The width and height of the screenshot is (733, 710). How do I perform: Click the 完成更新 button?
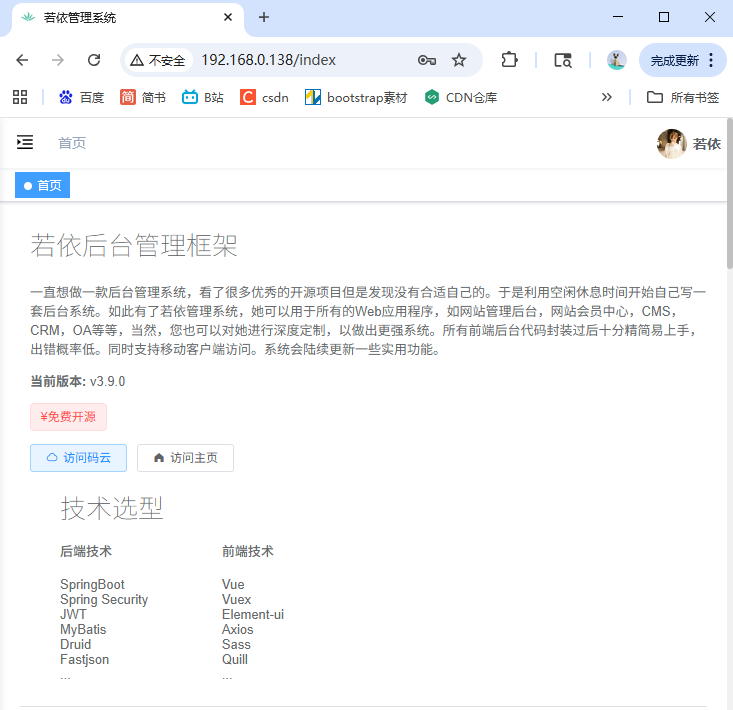tap(675, 60)
